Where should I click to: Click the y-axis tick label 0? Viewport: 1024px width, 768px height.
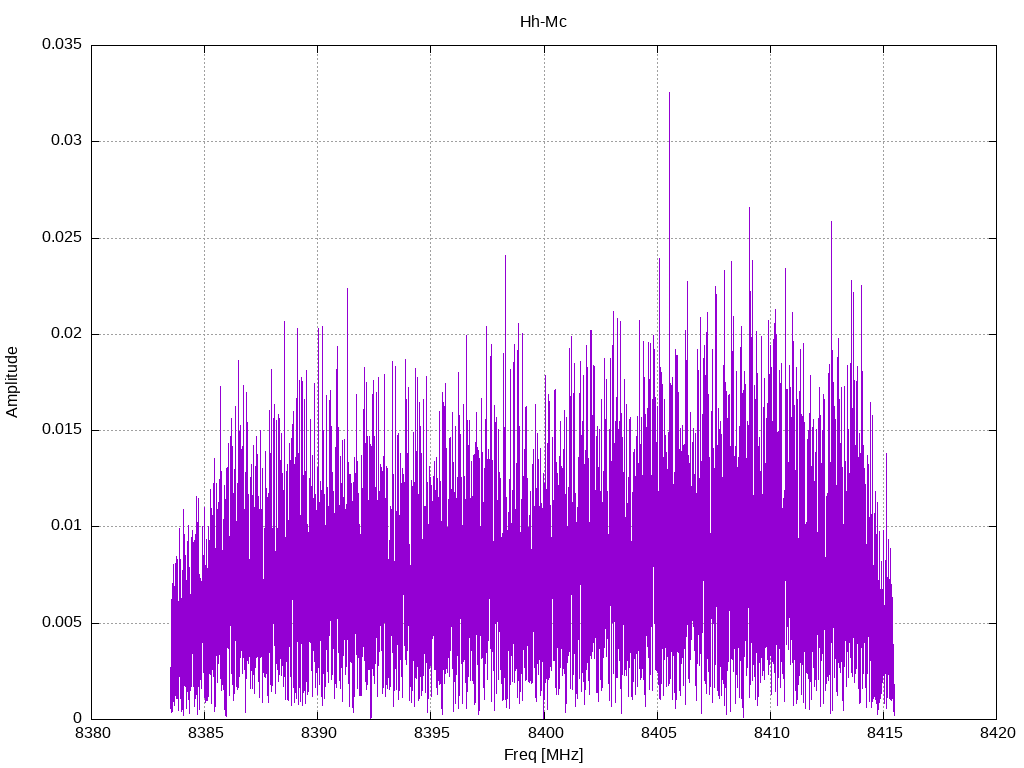[78, 718]
